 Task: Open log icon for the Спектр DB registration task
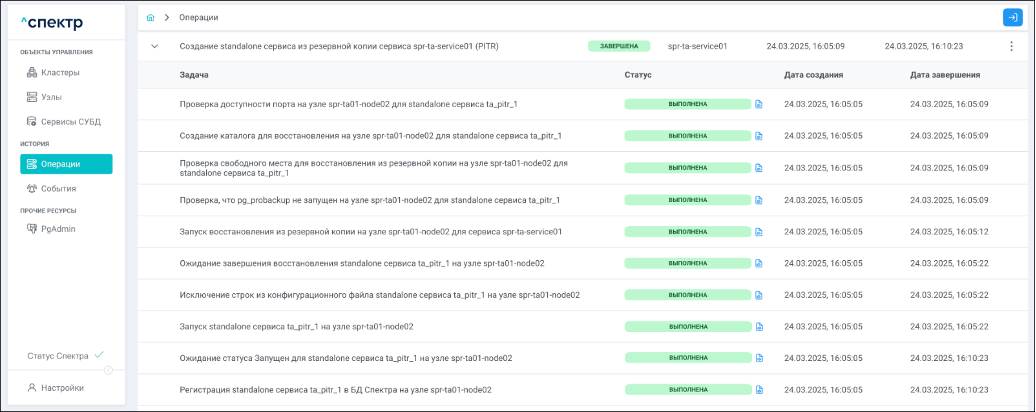pyautogui.click(x=759, y=390)
